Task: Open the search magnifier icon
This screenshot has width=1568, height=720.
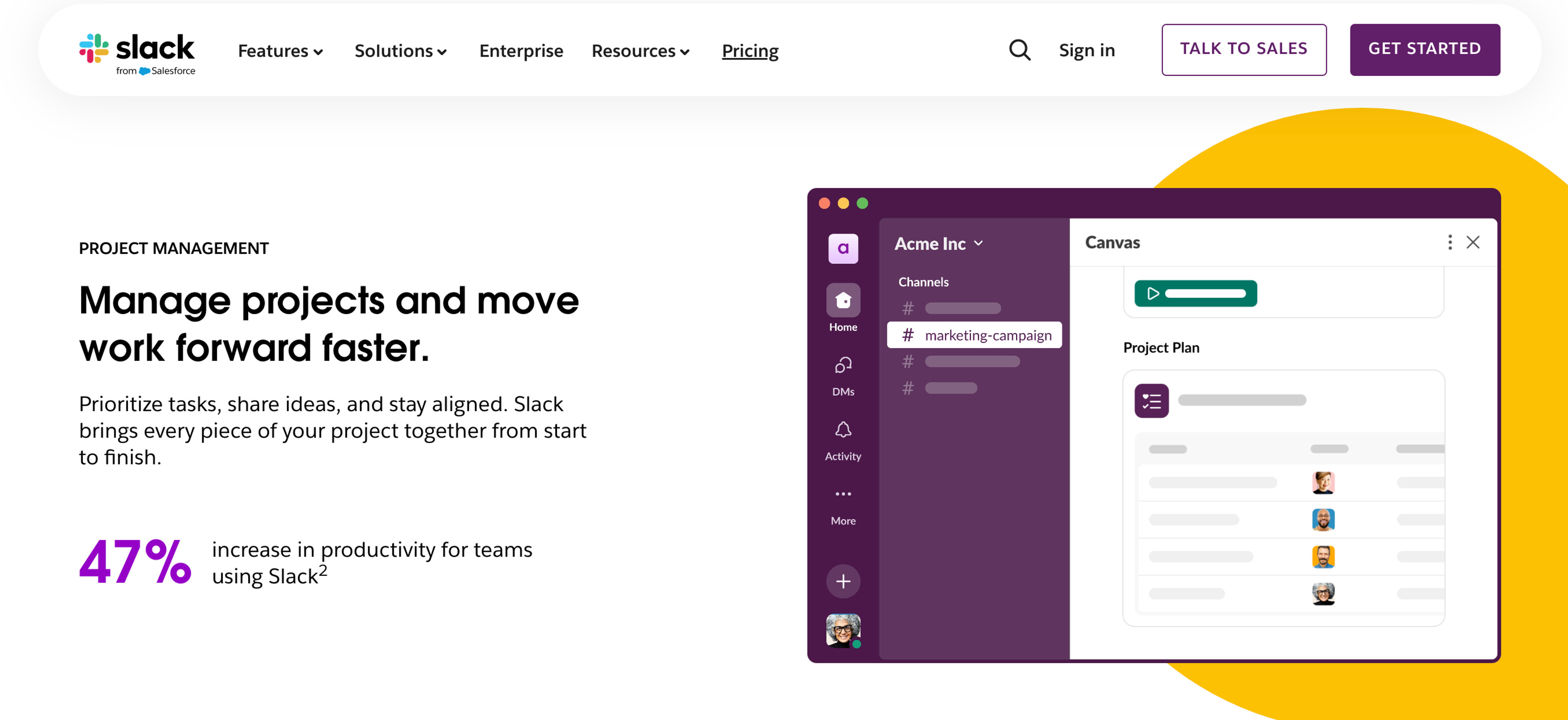Action: tap(1020, 50)
